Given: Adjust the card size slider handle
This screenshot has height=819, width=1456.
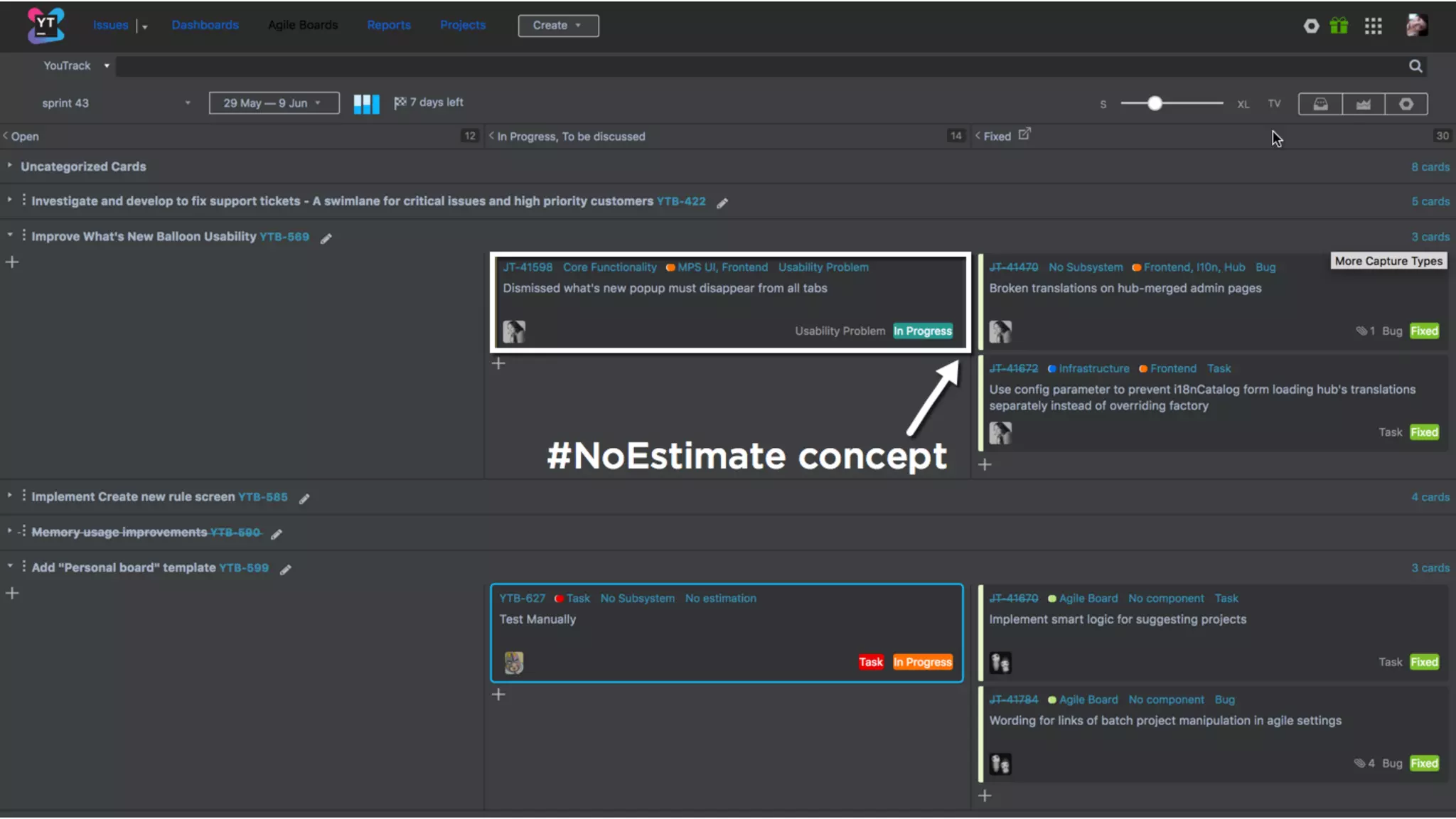Looking at the screenshot, I should [x=1155, y=104].
